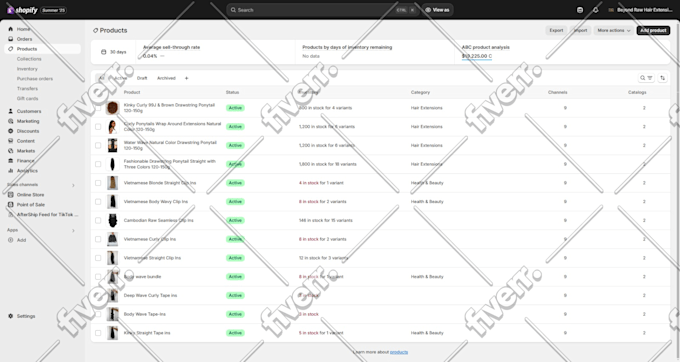The height and width of the screenshot is (362, 680).
Task: Click the View as eye button
Action: coord(438,10)
